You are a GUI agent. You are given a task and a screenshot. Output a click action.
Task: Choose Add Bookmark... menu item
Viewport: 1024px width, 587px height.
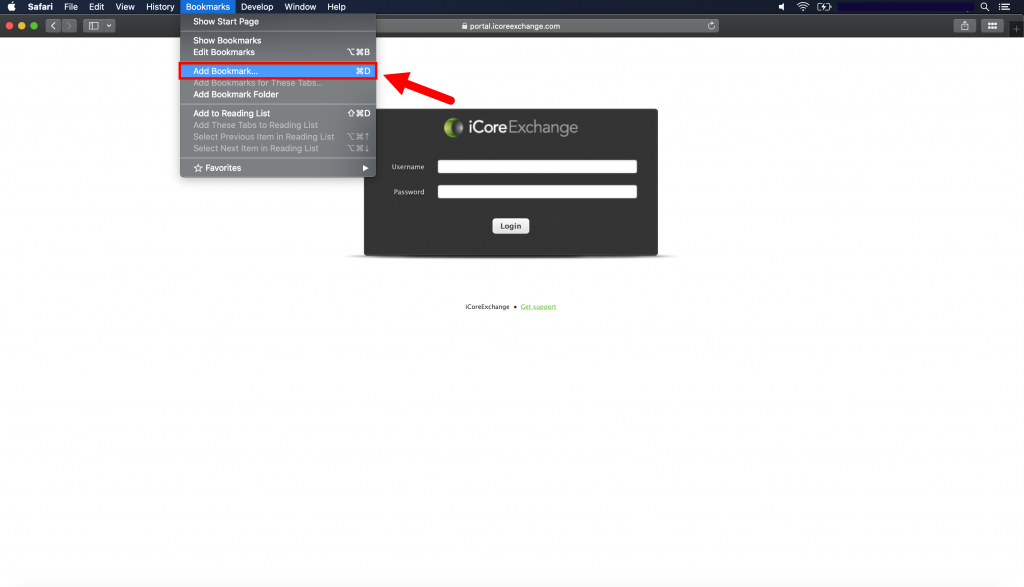pos(278,71)
